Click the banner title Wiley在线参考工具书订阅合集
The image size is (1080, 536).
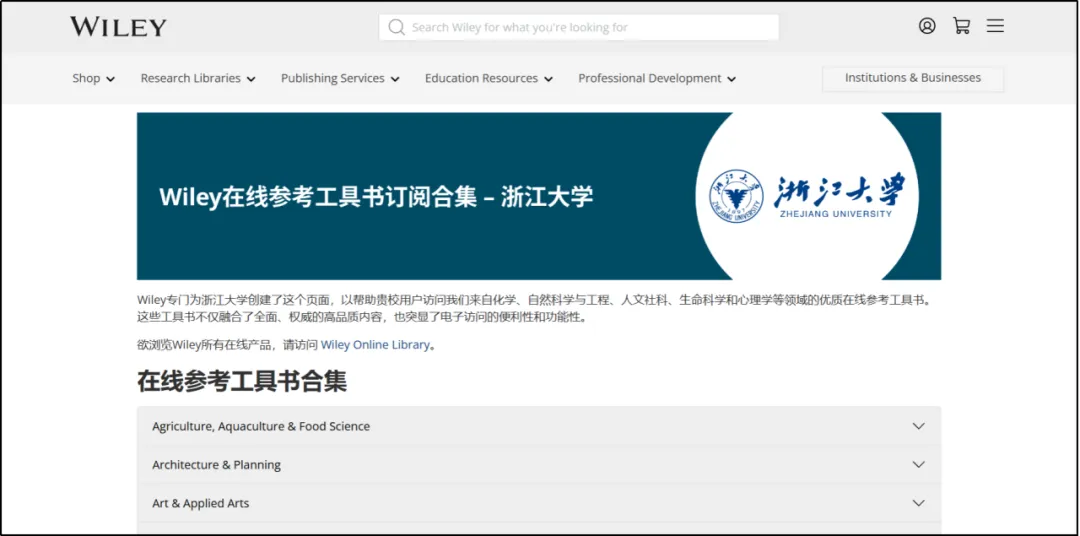pyautogui.click(x=318, y=196)
